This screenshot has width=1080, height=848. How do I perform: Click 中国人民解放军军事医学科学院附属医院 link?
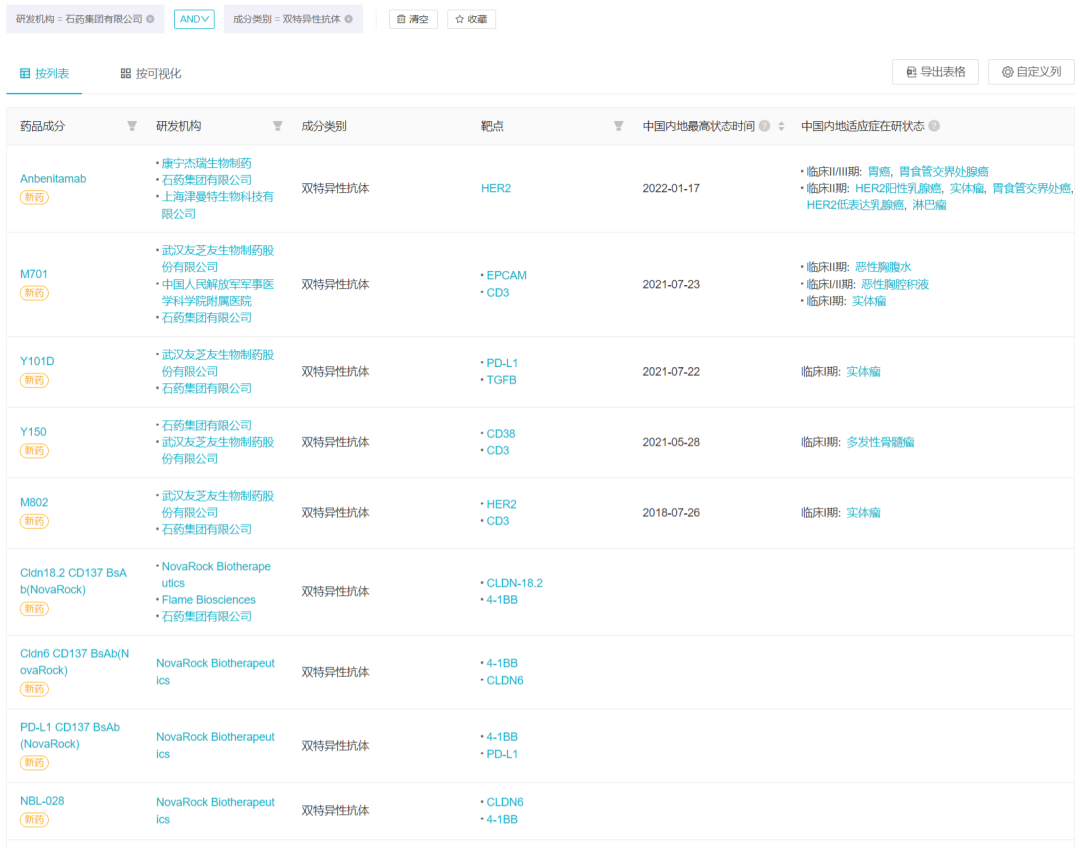click(218, 293)
